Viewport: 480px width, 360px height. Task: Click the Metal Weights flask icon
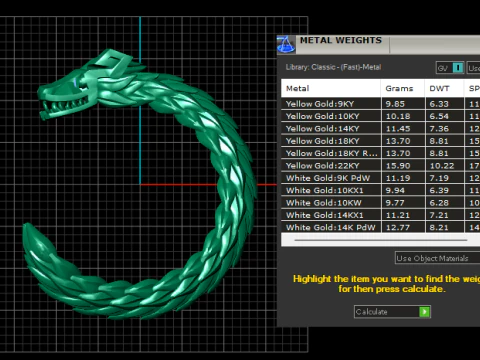click(x=286, y=44)
